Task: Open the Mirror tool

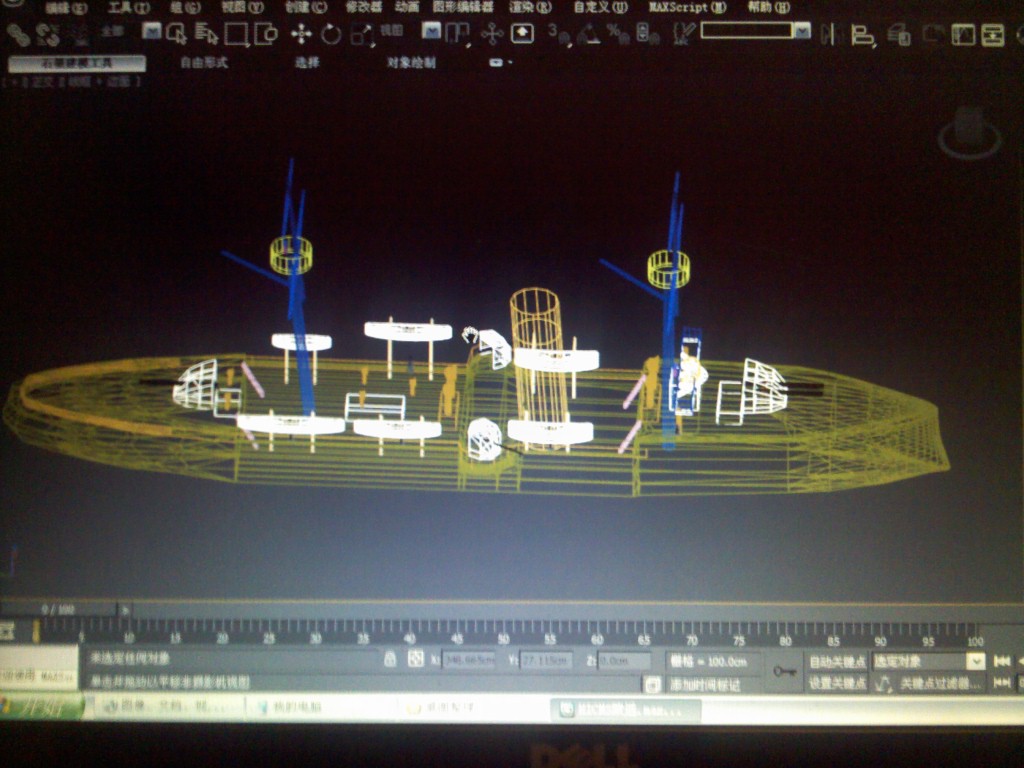Action: click(828, 34)
